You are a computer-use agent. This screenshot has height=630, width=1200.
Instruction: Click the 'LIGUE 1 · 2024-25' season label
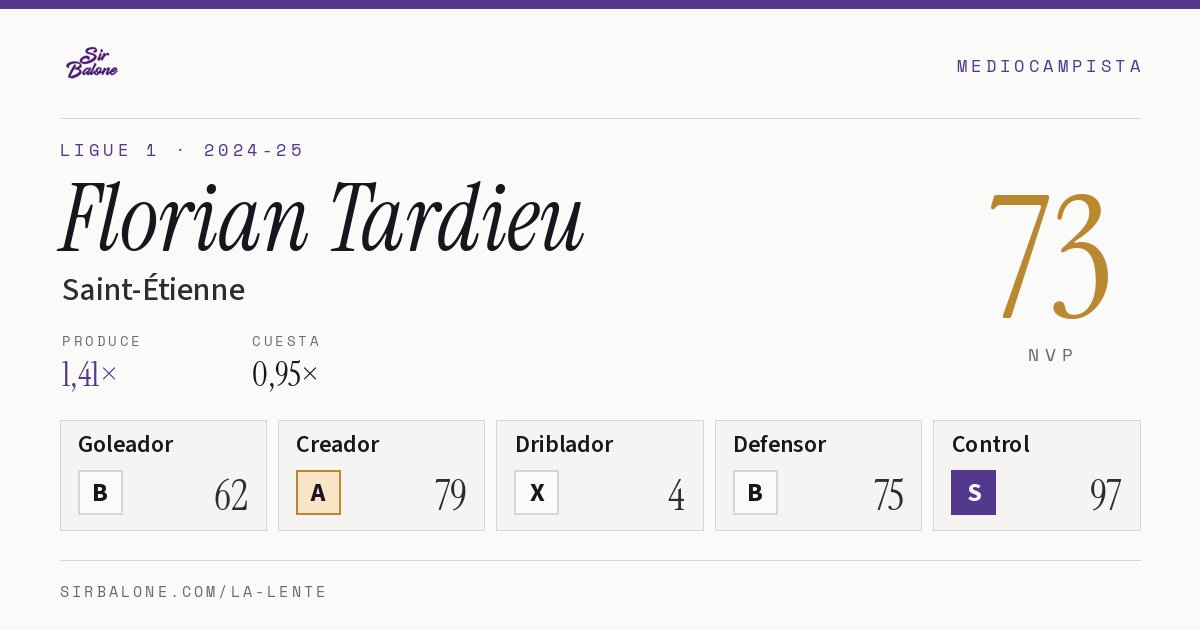click(x=182, y=150)
